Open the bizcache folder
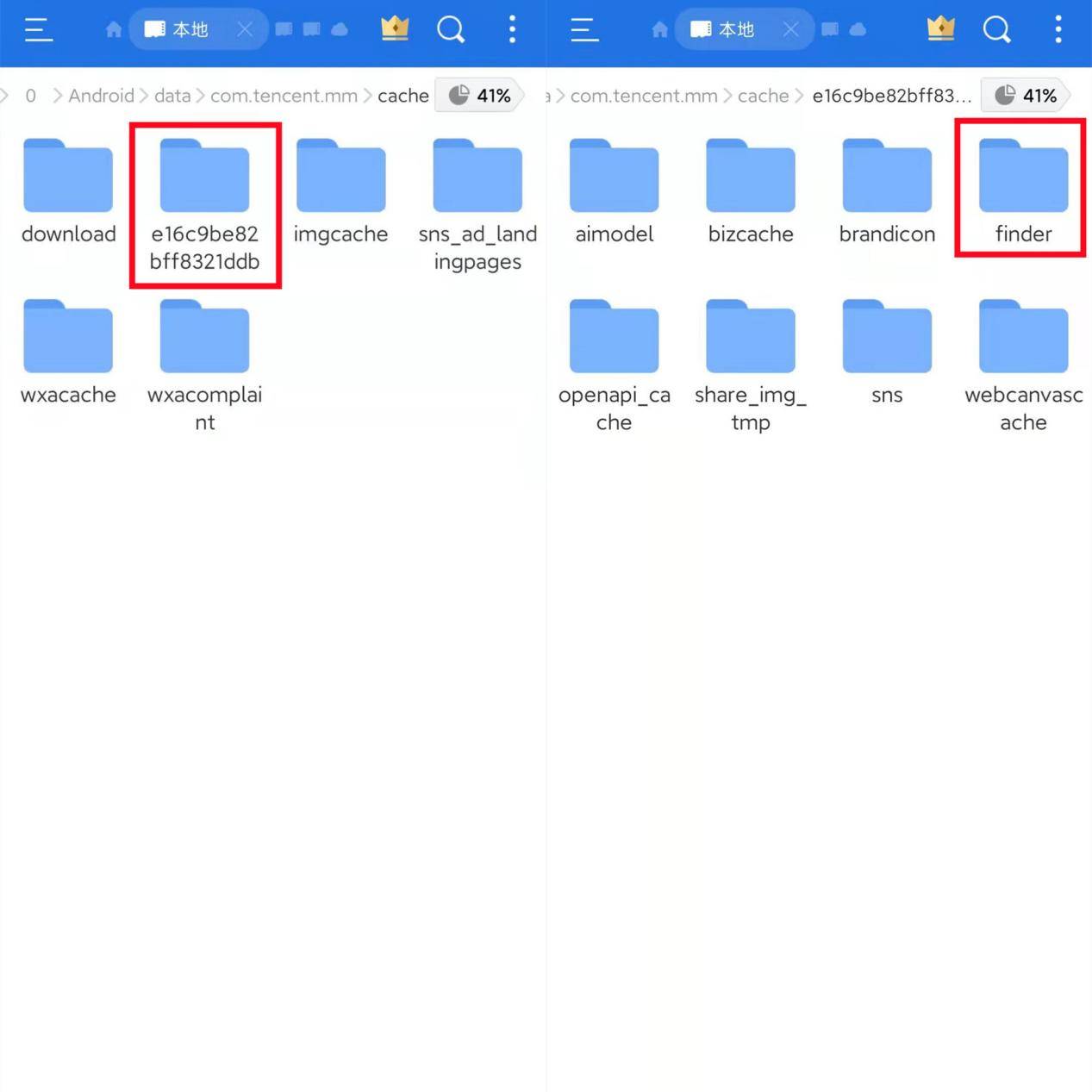The width and height of the screenshot is (1092, 1092). [751, 193]
